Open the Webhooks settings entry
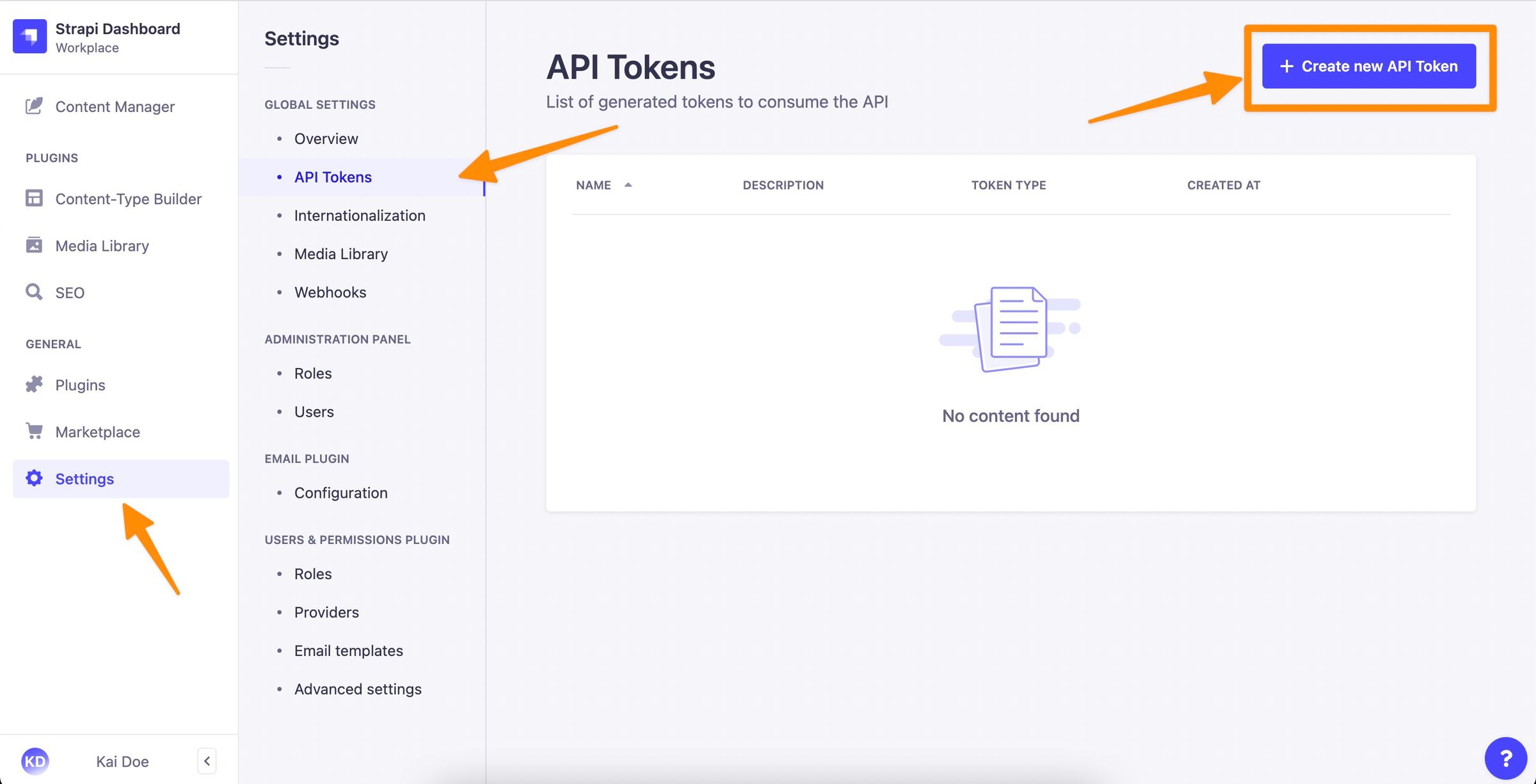 (x=330, y=292)
